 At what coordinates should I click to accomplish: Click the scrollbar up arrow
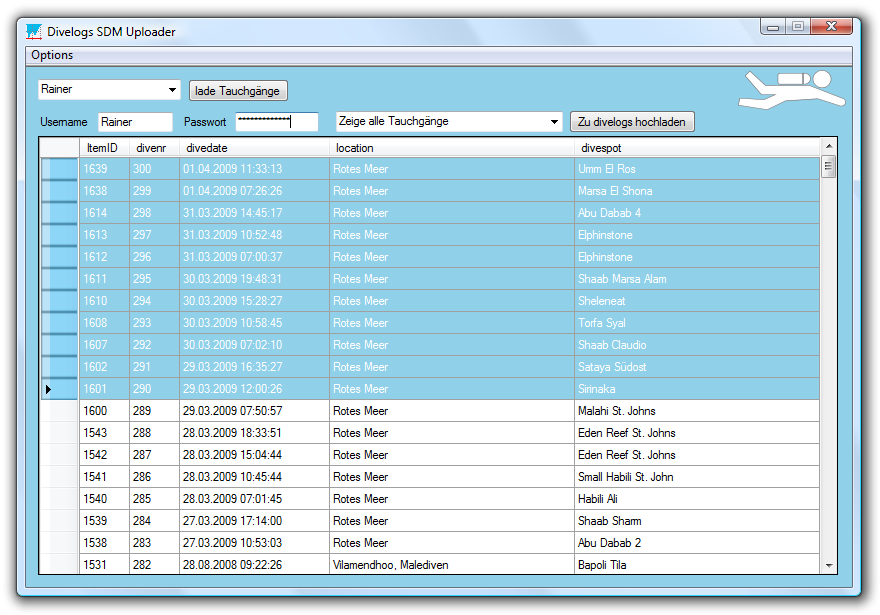click(828, 147)
